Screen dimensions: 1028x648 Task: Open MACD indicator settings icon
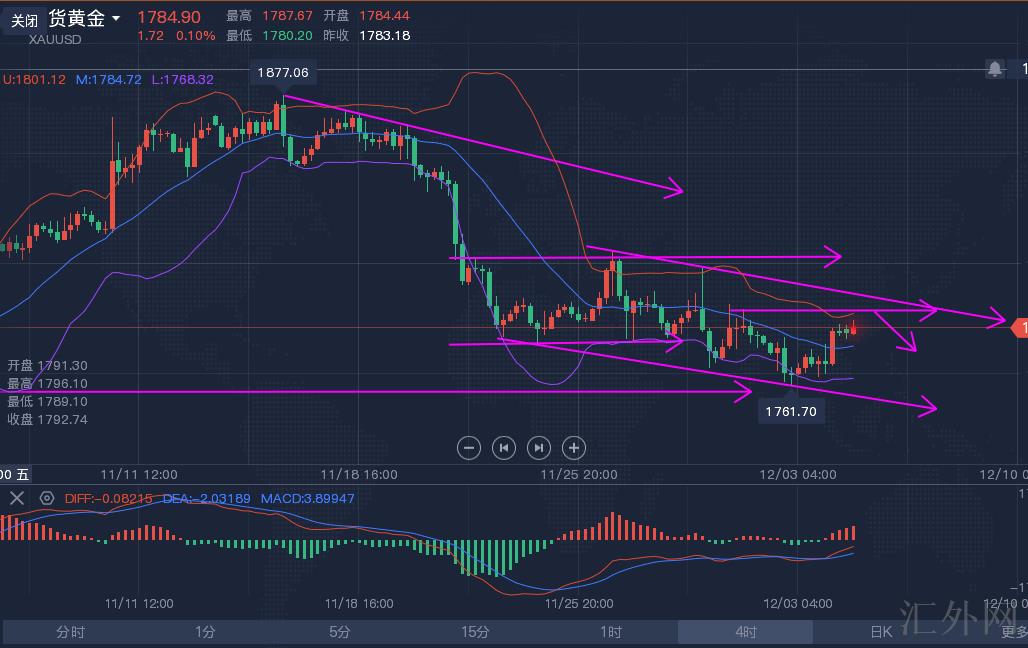(46, 498)
